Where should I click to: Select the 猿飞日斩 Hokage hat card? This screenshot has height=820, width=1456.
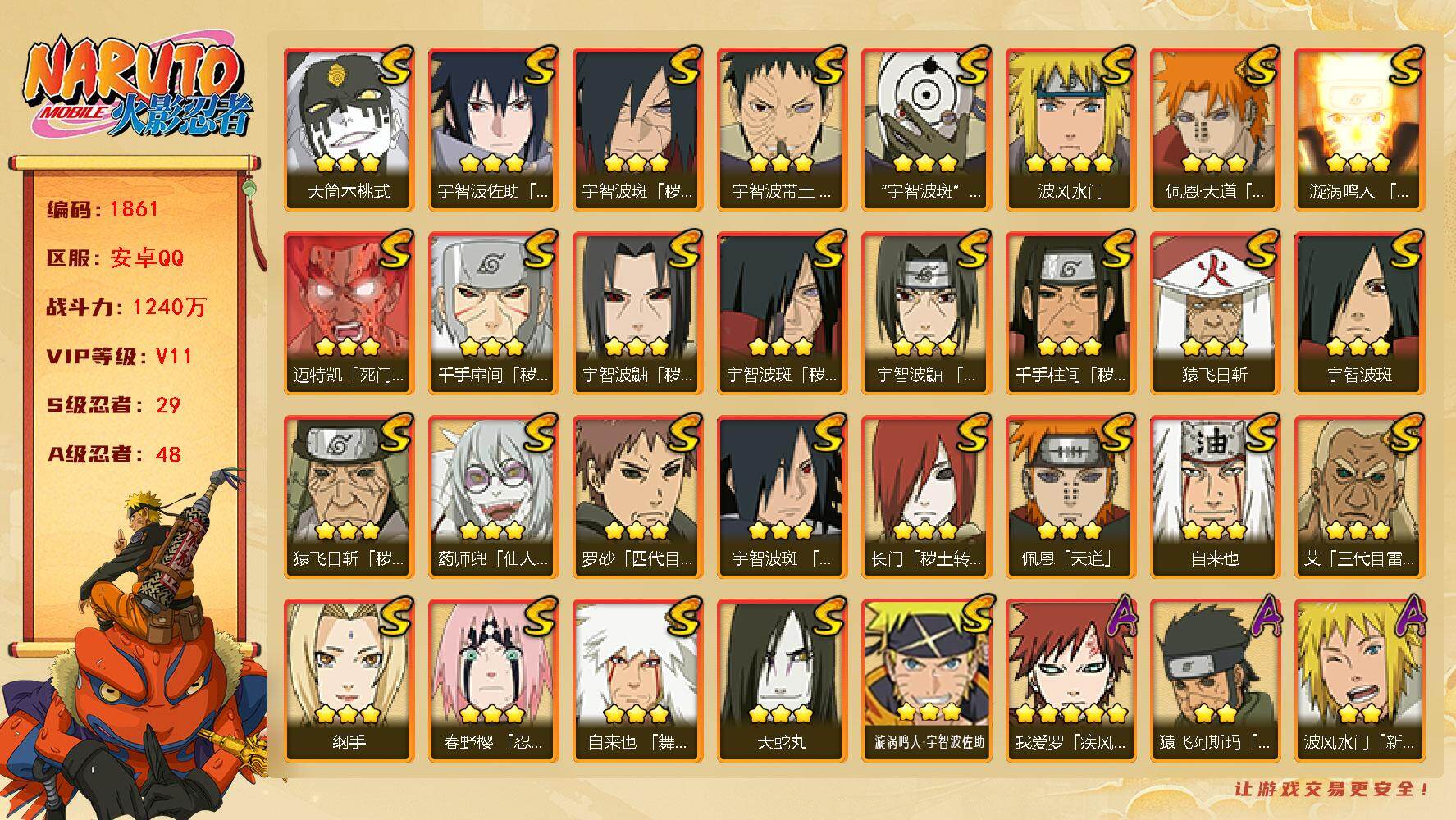1215,312
